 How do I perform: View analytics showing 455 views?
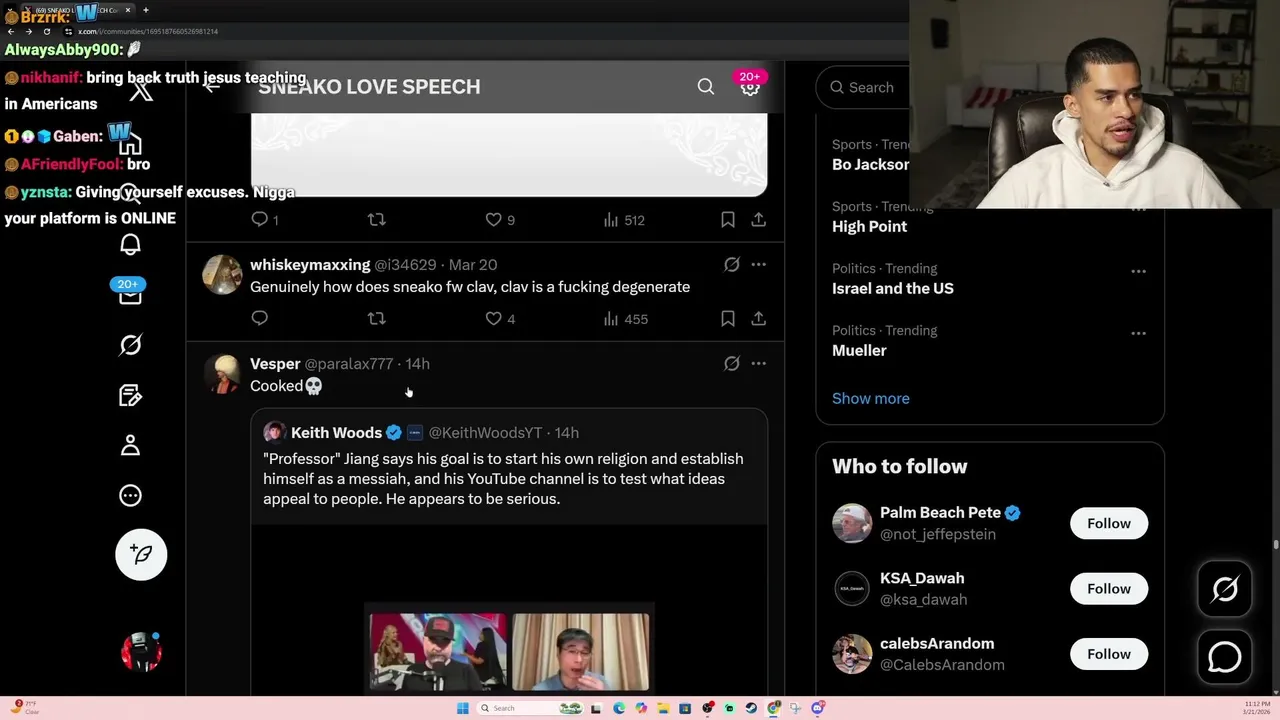[626, 318]
